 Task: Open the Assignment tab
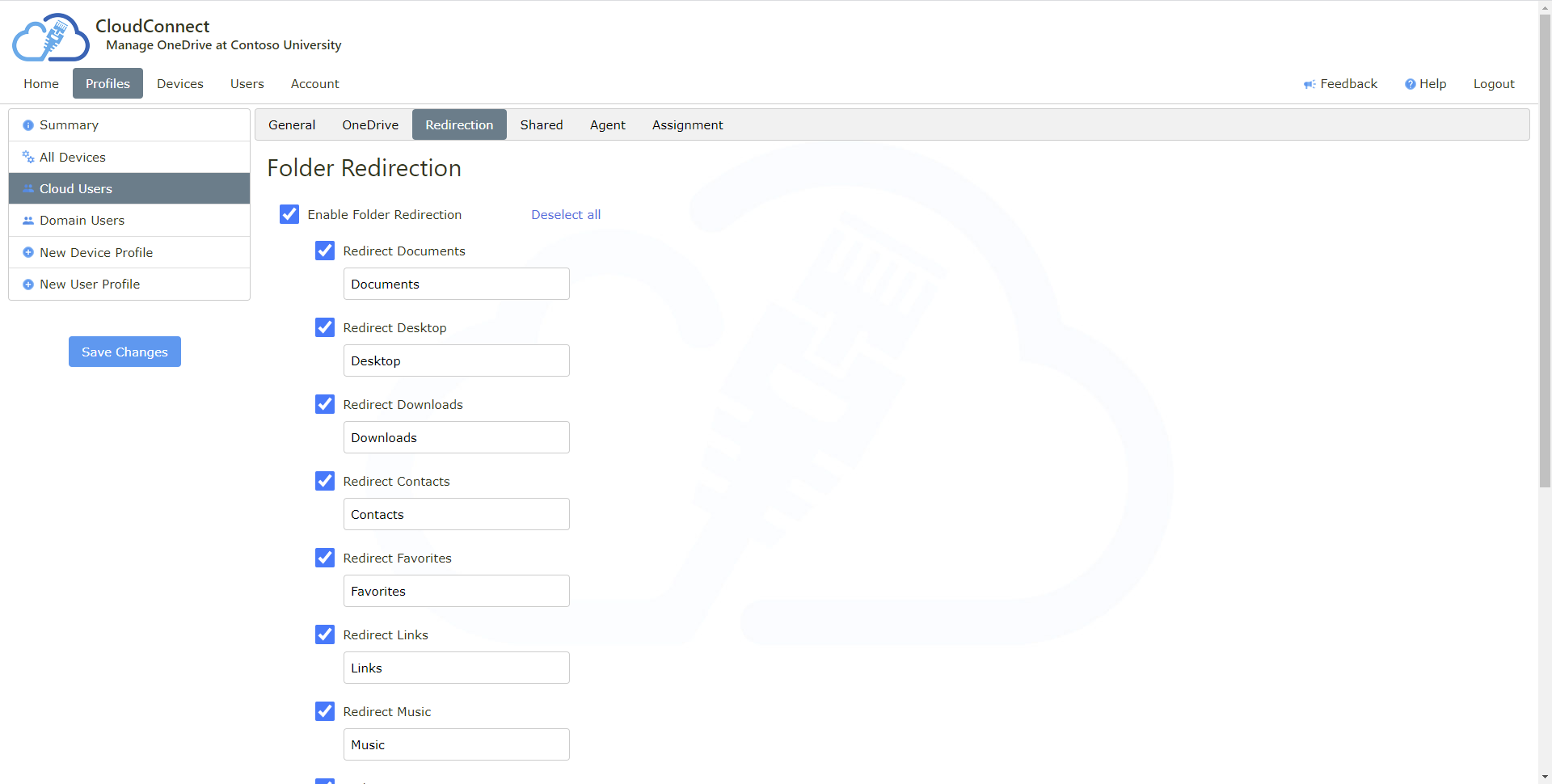pyautogui.click(x=687, y=124)
